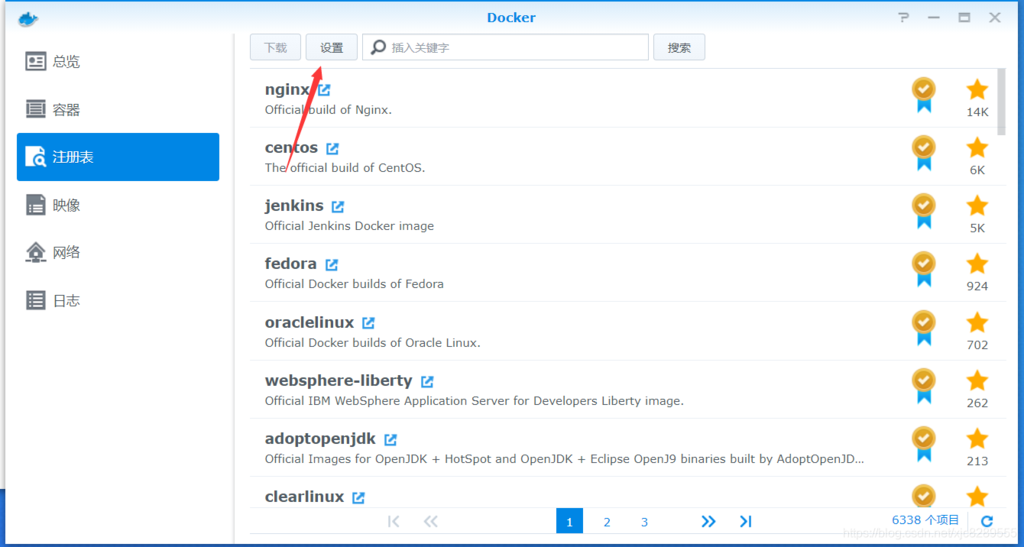Click the oraclelinux star rating icon
The image size is (1024, 547).
click(x=977, y=322)
